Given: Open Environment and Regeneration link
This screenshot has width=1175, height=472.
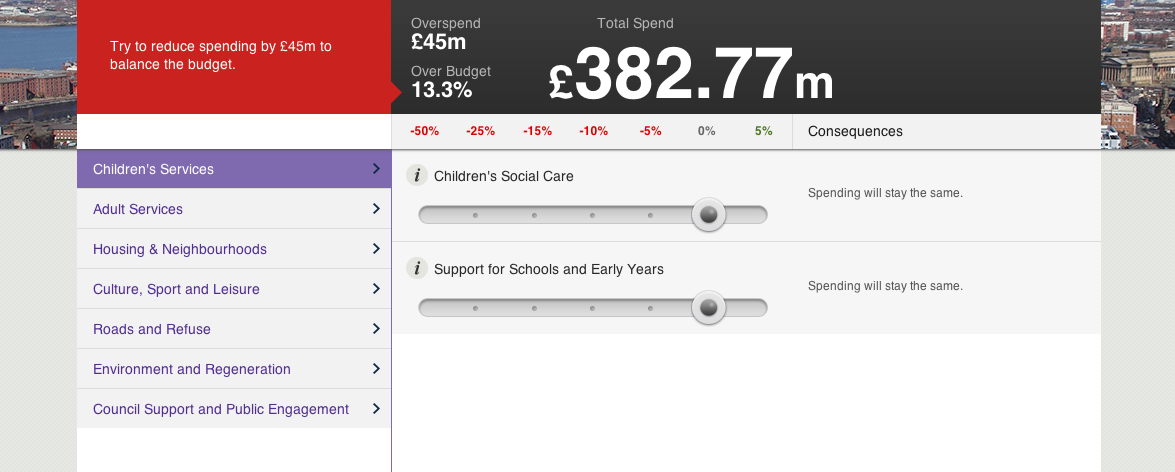Looking at the screenshot, I should [x=192, y=369].
